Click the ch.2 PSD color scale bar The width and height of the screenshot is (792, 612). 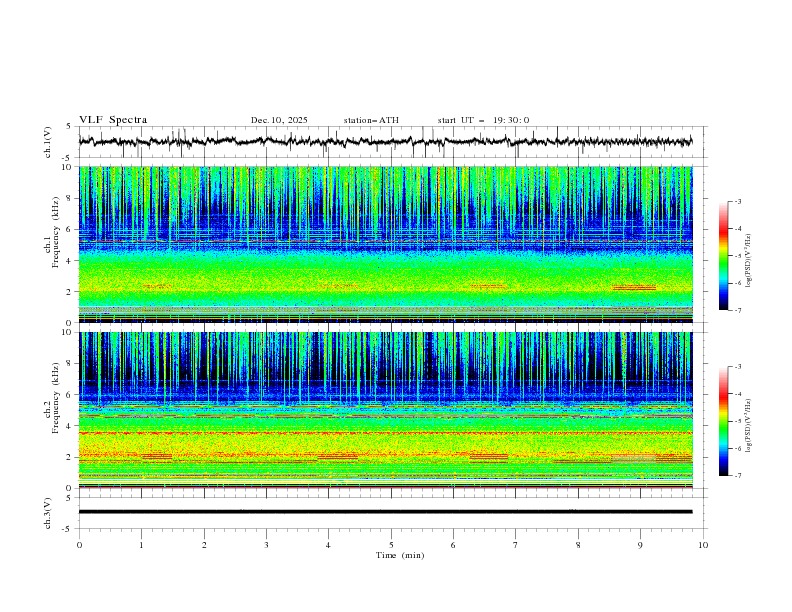(723, 421)
